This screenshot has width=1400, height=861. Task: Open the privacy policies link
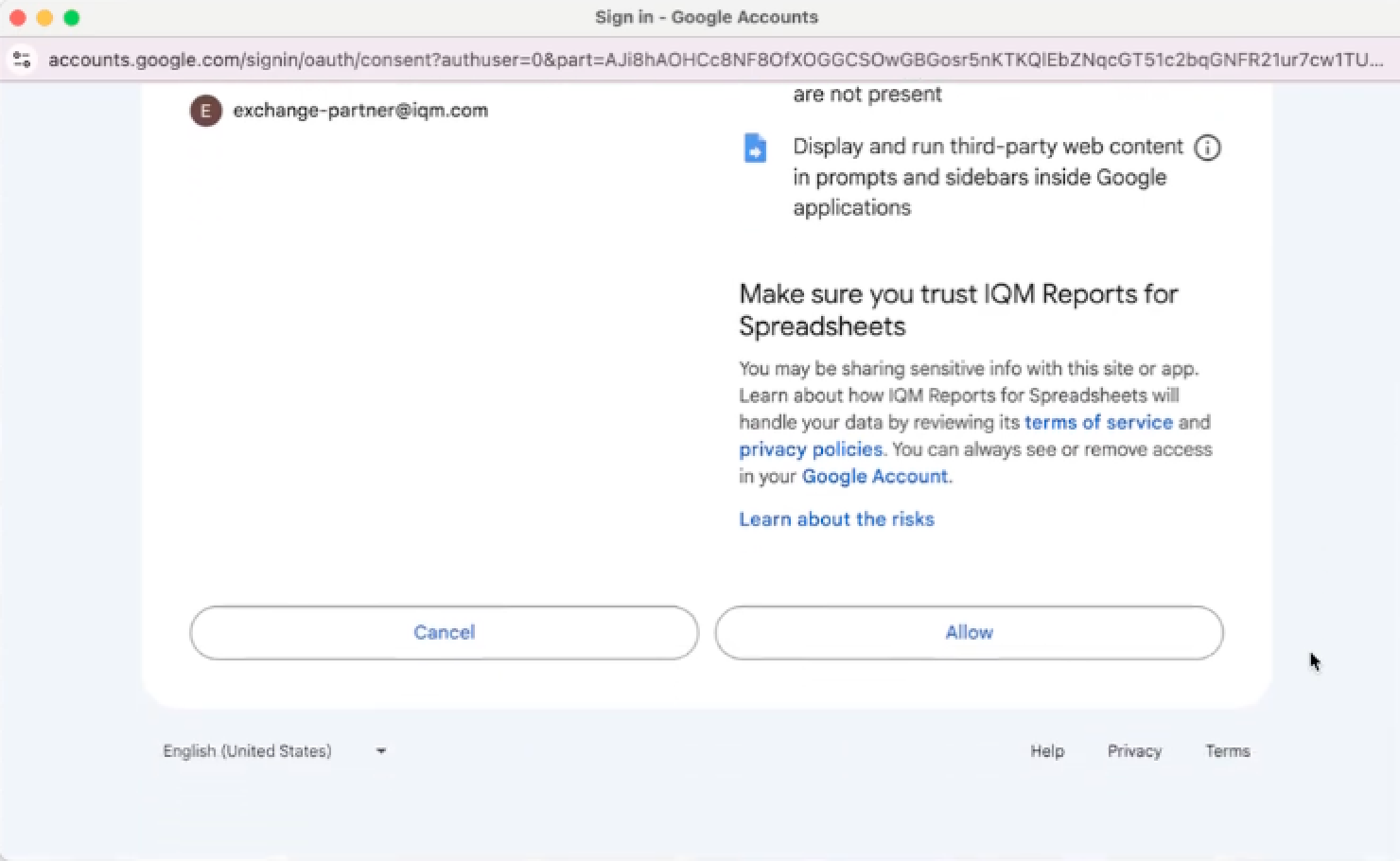pos(810,449)
